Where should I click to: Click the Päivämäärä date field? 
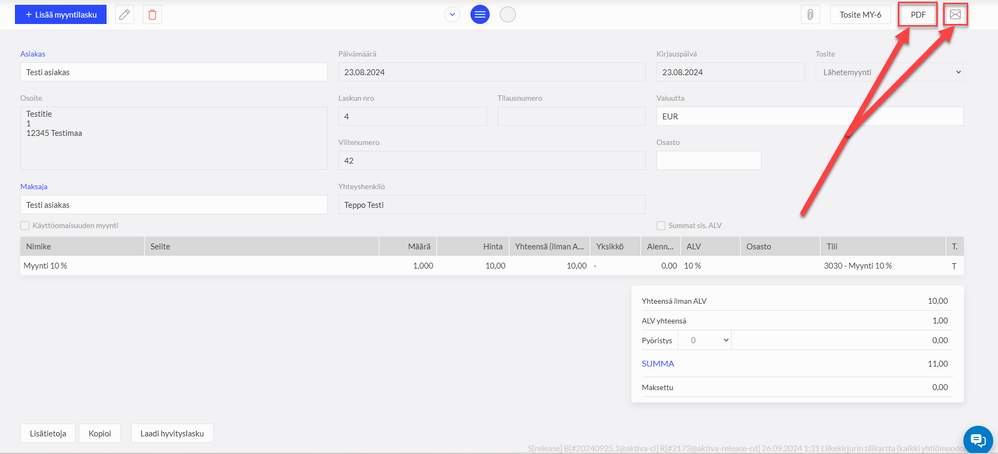[492, 73]
